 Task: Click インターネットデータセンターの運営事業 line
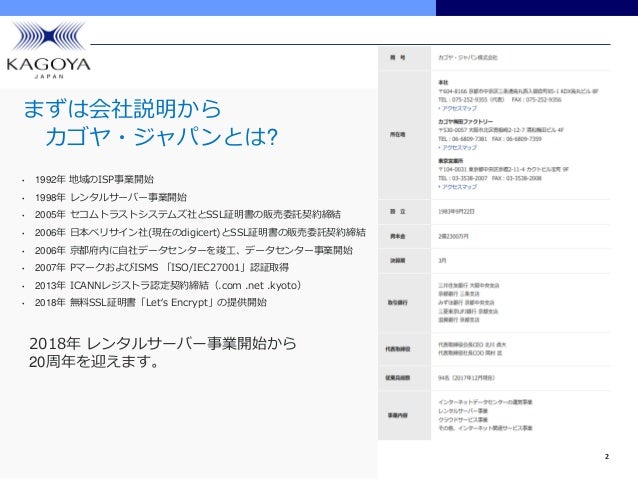pos(485,402)
